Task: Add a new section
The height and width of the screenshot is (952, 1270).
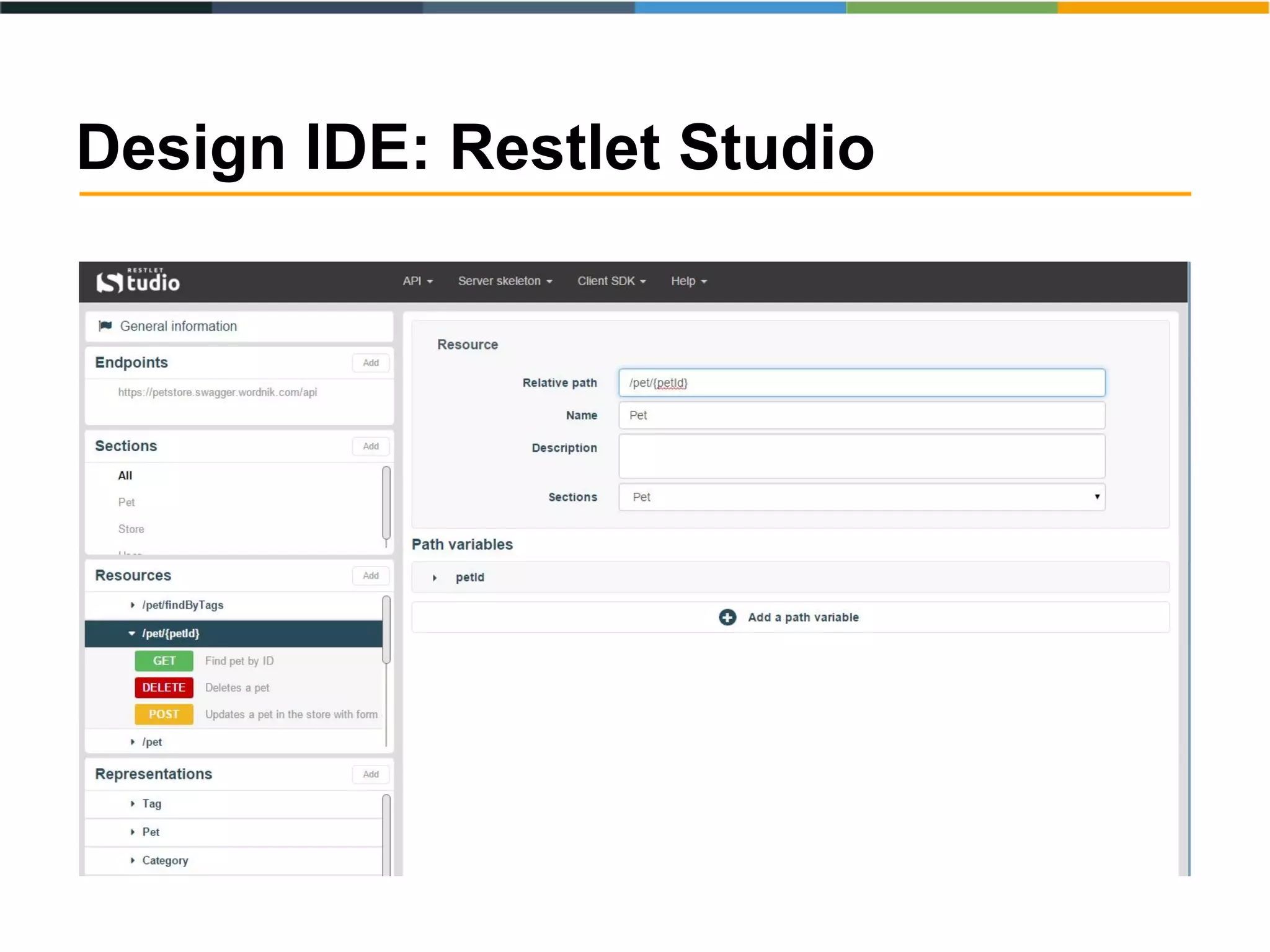Action: pos(371,446)
